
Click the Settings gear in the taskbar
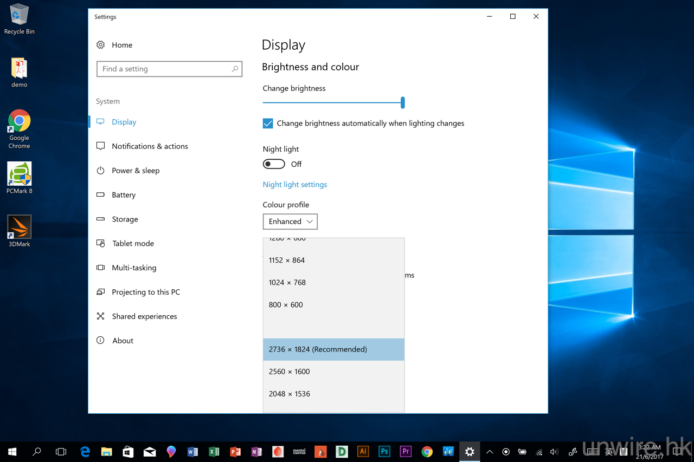469,452
